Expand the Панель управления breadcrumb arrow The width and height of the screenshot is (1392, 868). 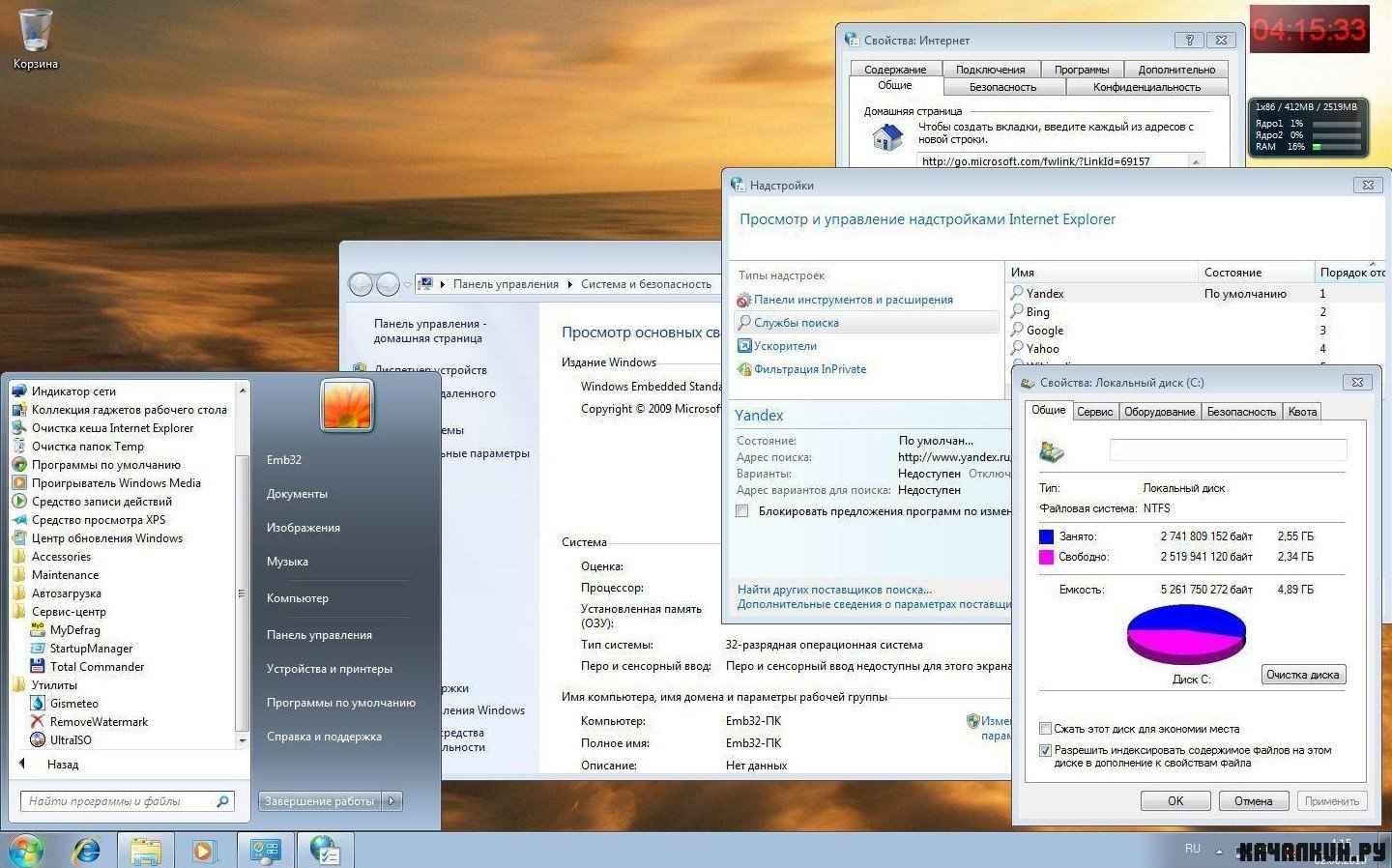pyautogui.click(x=570, y=284)
